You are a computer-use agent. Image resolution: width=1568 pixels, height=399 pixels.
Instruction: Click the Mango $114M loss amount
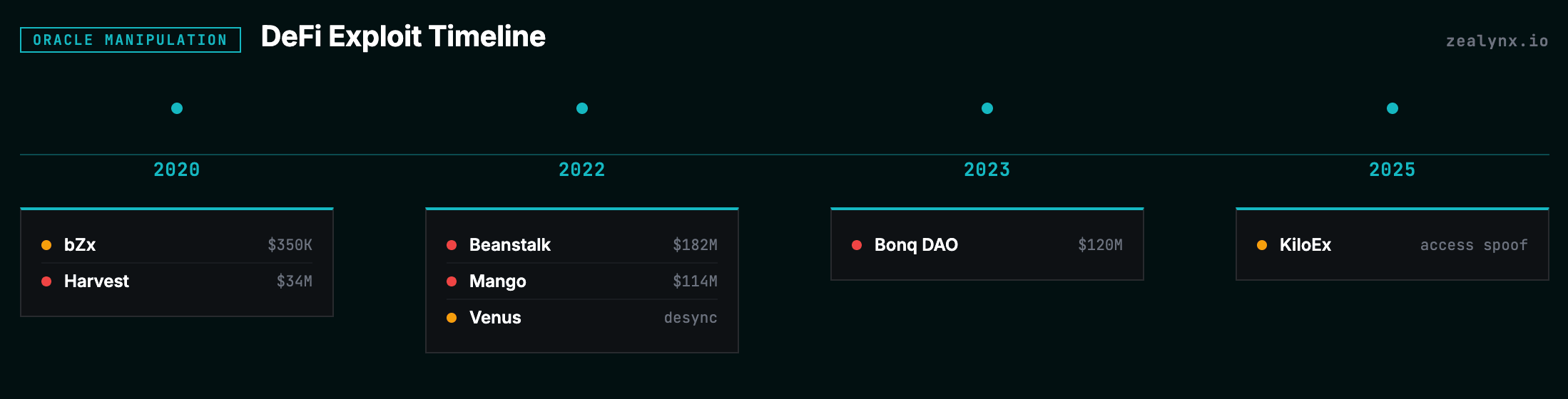(695, 281)
